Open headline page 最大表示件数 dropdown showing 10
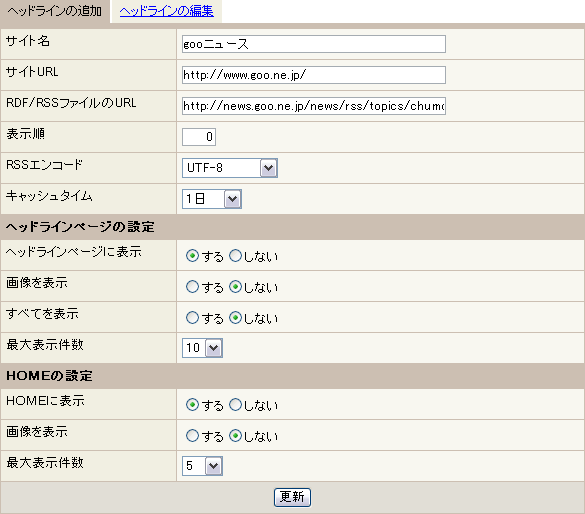Screen dimensions: 585x514 tap(202, 348)
